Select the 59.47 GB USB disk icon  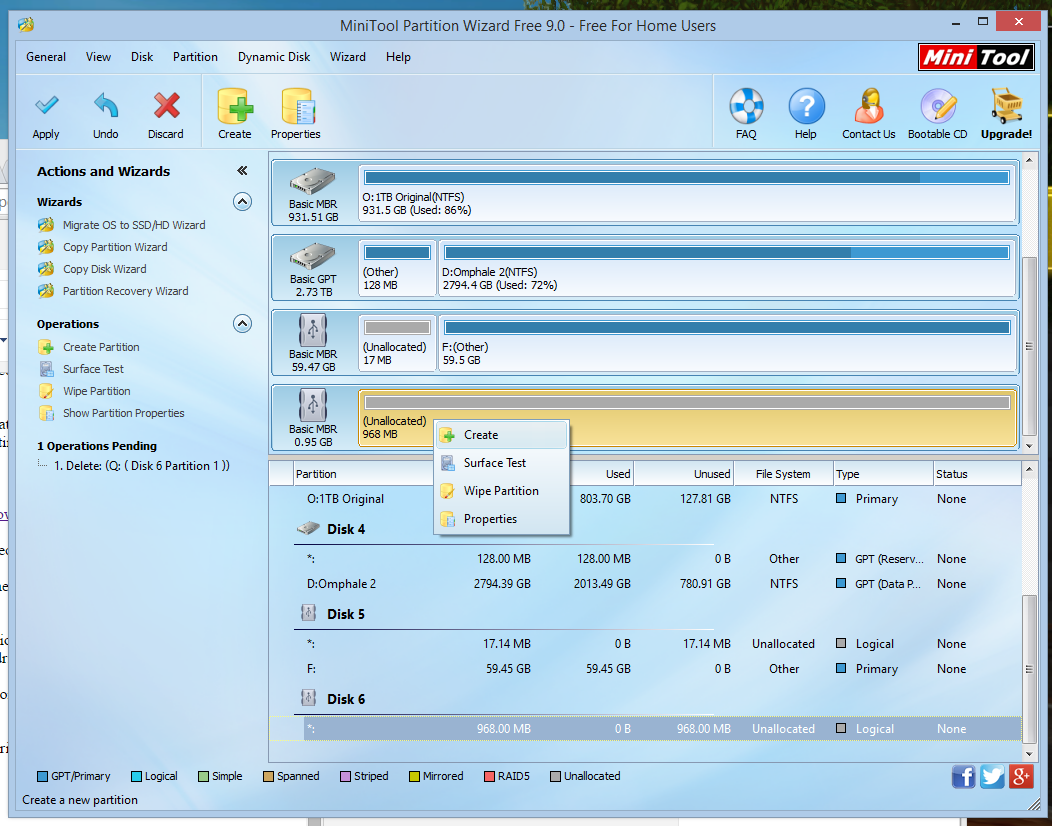[313, 331]
